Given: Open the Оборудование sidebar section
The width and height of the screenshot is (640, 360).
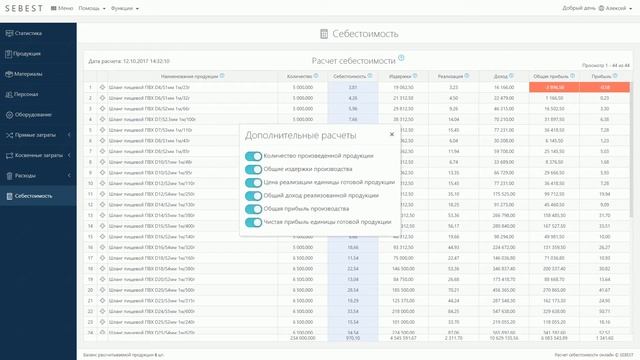Looking at the screenshot, I should click(38, 115).
